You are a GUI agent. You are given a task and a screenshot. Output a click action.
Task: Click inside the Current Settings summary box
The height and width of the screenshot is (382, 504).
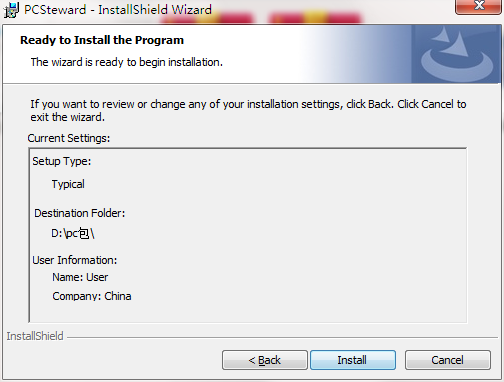[248, 235]
